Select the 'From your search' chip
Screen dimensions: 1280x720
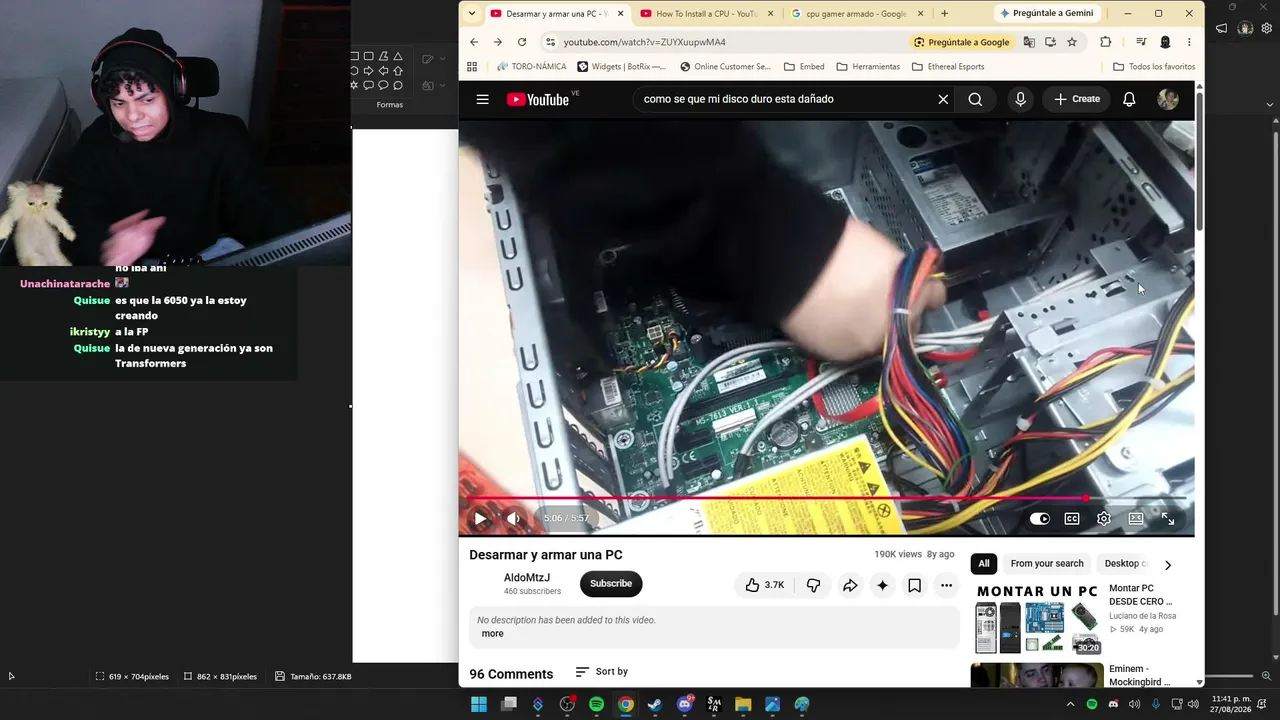point(1047,563)
